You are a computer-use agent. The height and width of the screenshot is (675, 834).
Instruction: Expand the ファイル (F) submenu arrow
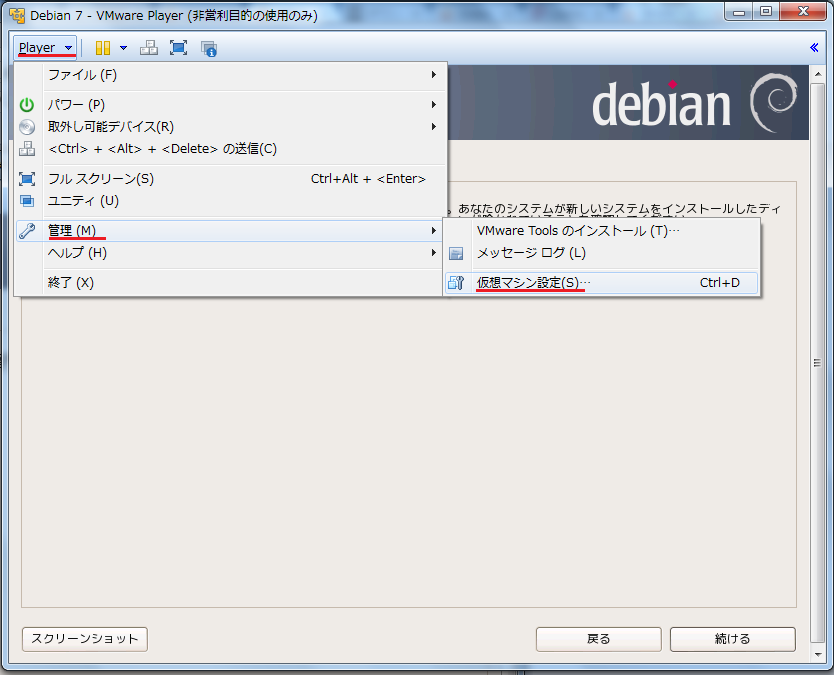(433, 75)
